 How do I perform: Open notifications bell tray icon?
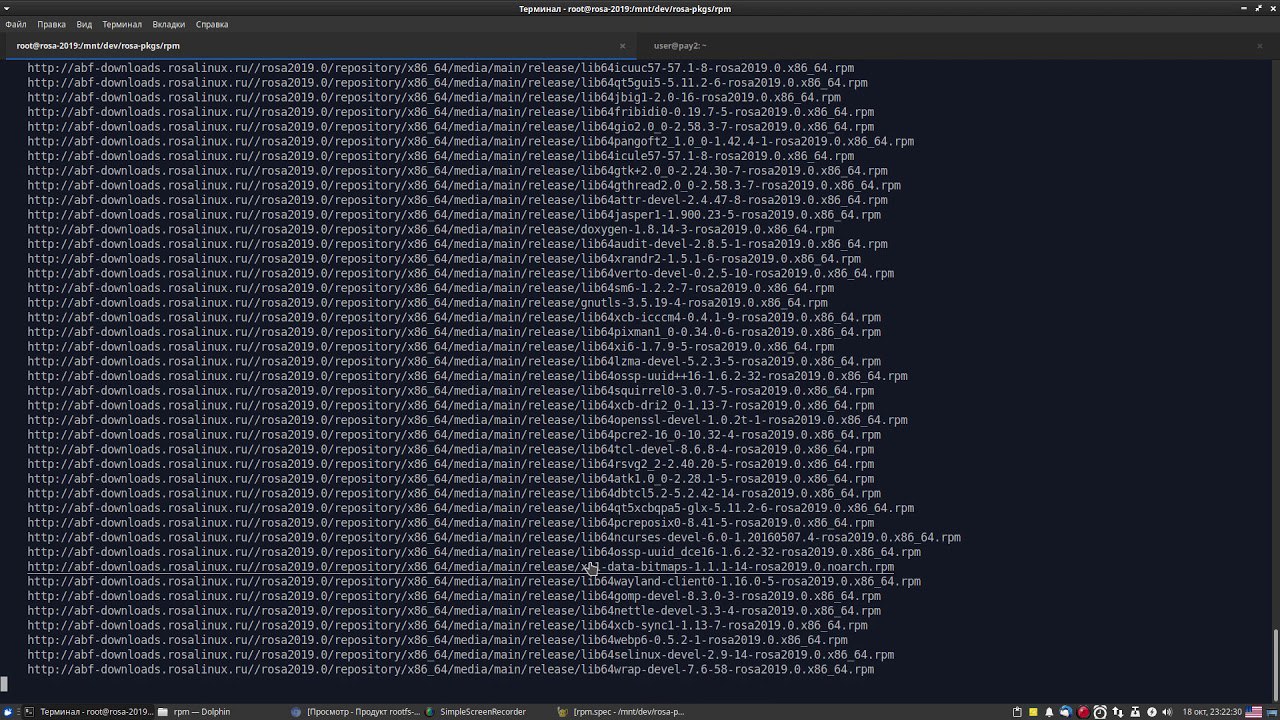[x=1049, y=712]
